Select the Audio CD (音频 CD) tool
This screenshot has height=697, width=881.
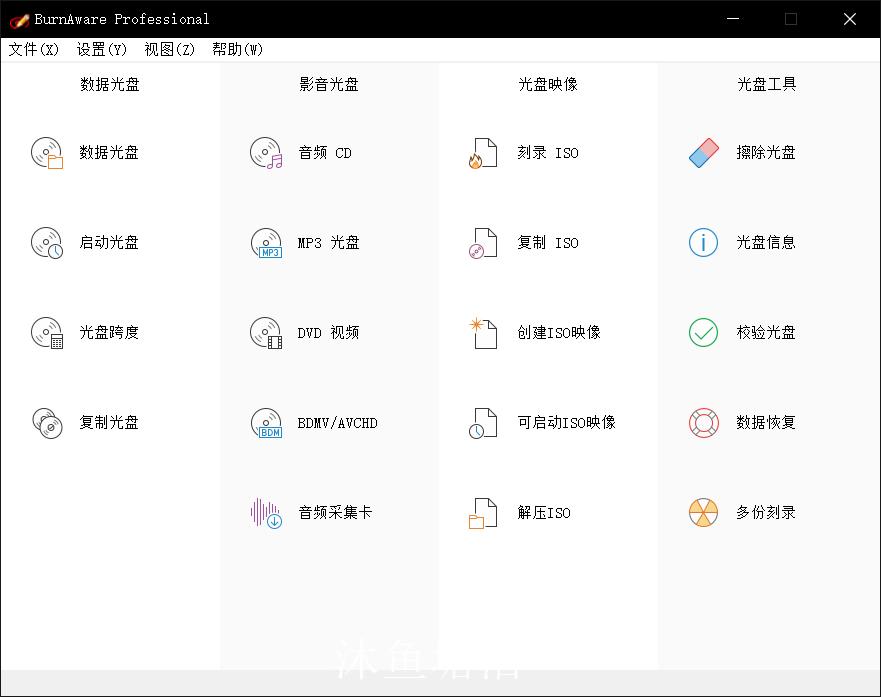[x=310, y=152]
